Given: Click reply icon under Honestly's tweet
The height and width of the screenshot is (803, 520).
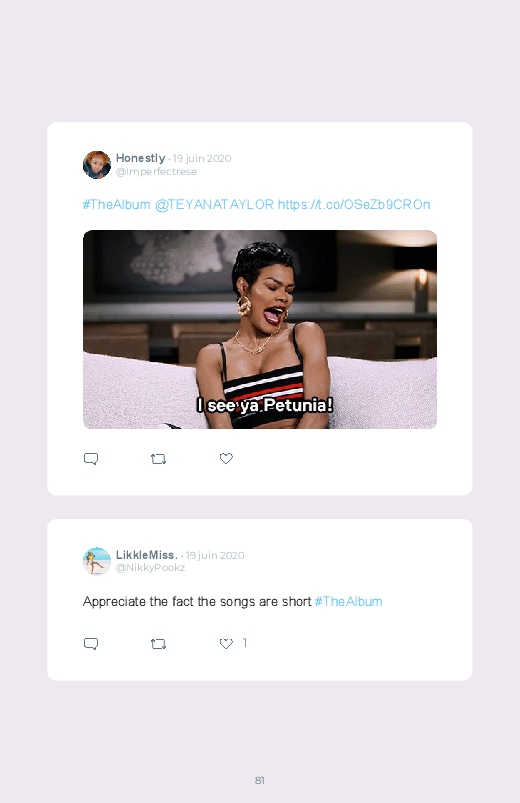Looking at the screenshot, I should pyautogui.click(x=91, y=458).
